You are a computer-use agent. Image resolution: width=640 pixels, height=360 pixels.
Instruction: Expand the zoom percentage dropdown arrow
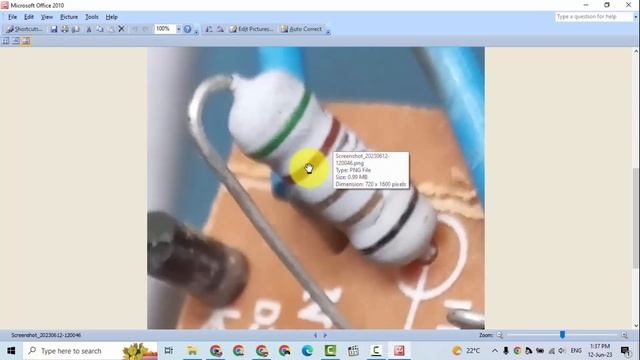pos(178,29)
